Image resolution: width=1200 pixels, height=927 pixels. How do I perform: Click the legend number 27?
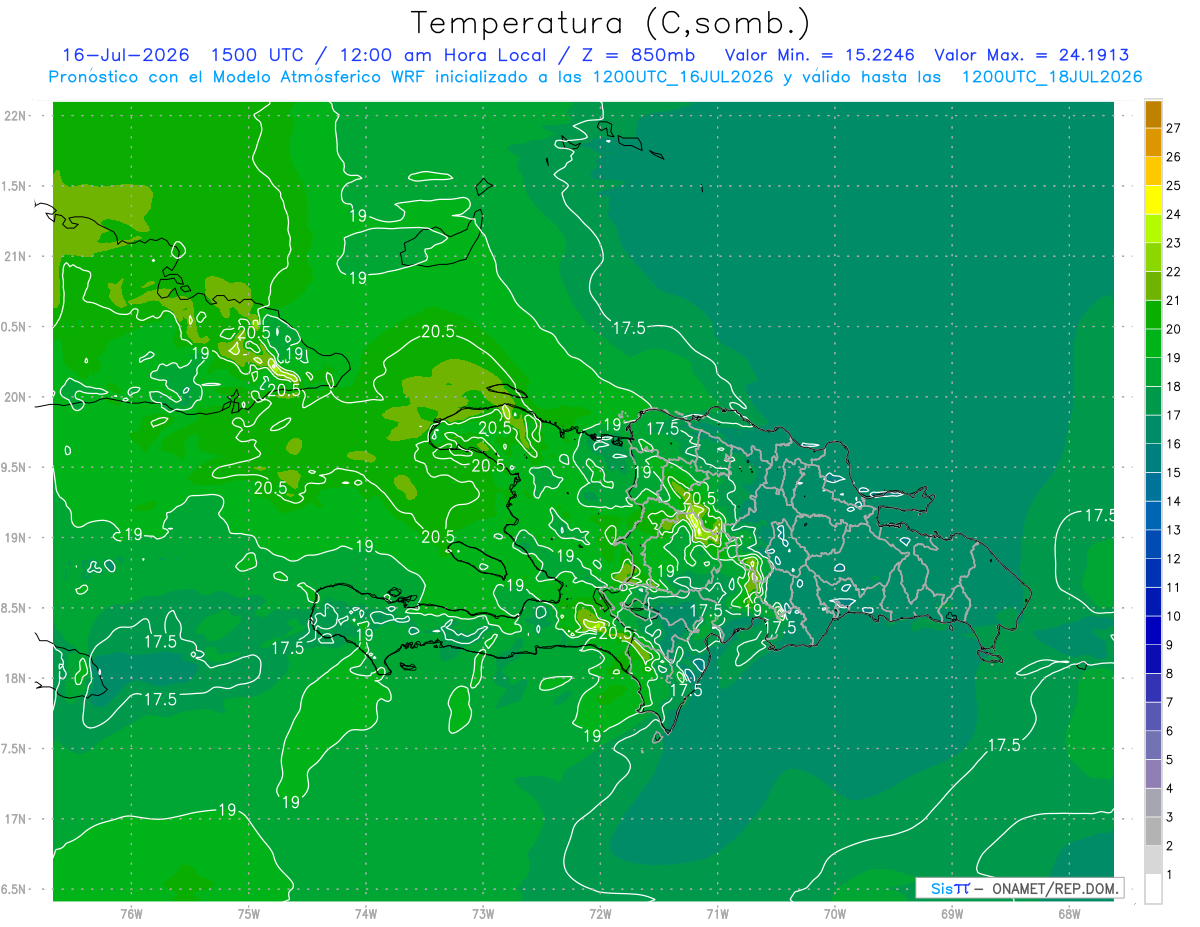(x=1174, y=128)
